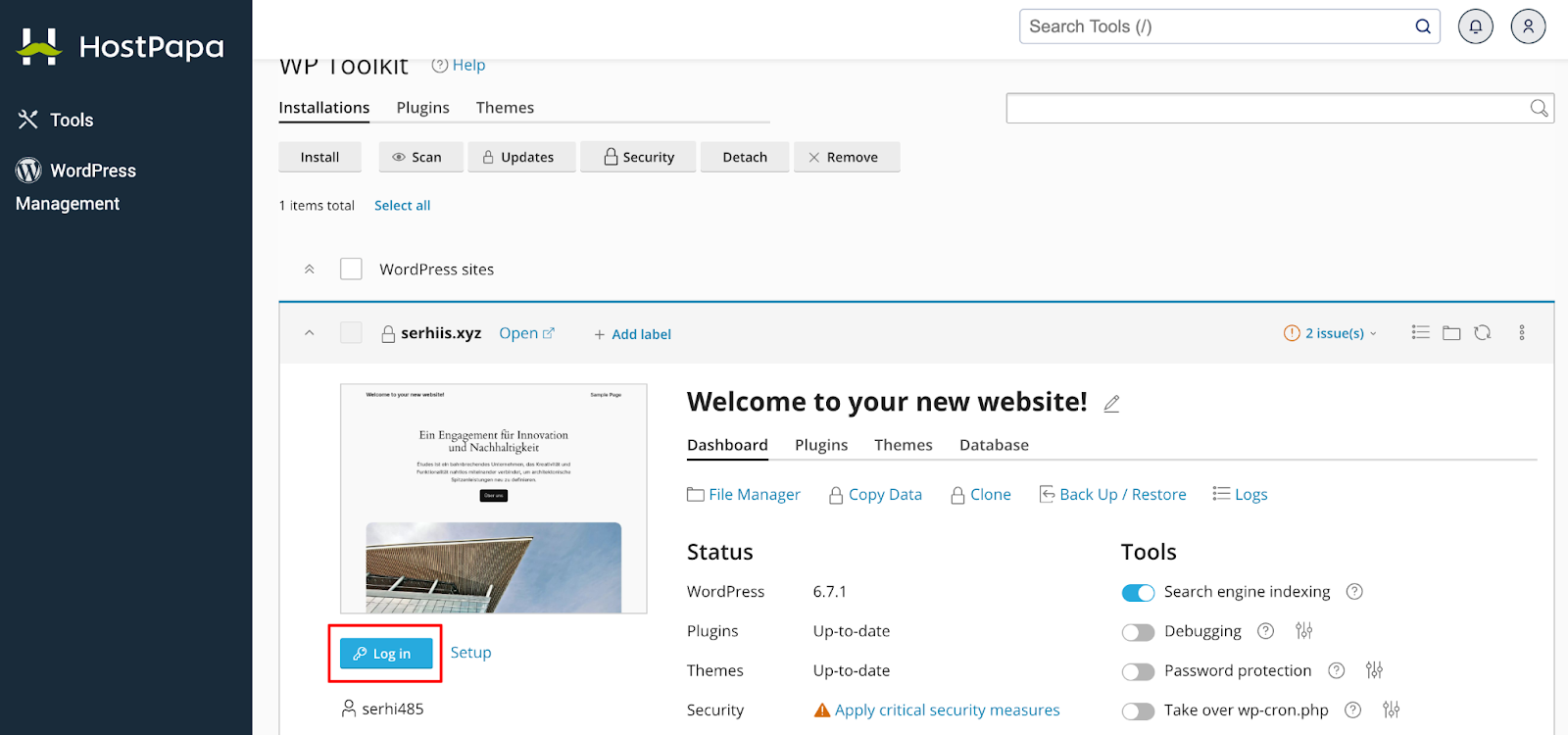This screenshot has height=735, width=1568.
Task: Open Debugging settings sliders icon
Action: 1303,631
